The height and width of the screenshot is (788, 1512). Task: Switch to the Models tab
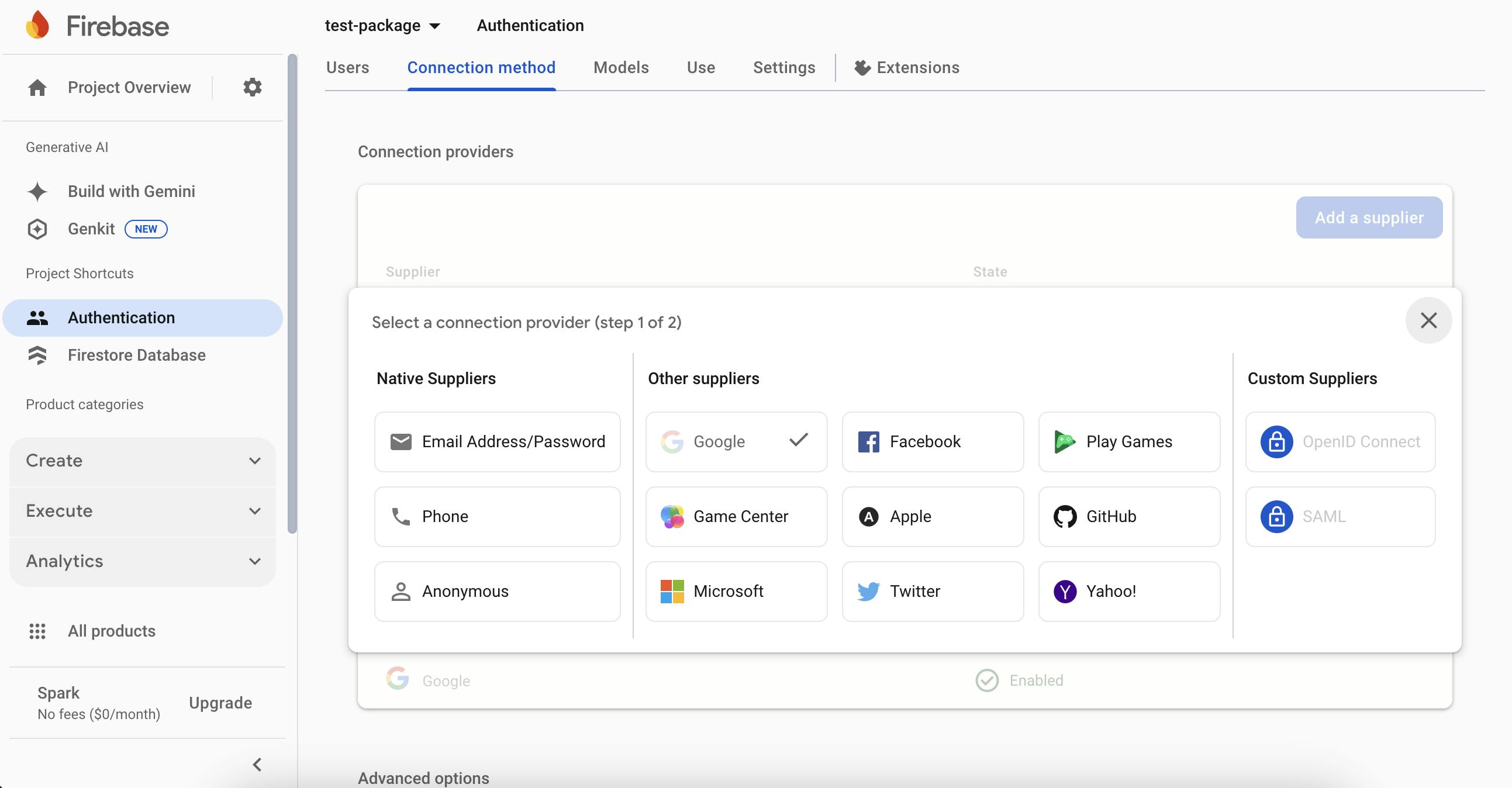[x=621, y=67]
